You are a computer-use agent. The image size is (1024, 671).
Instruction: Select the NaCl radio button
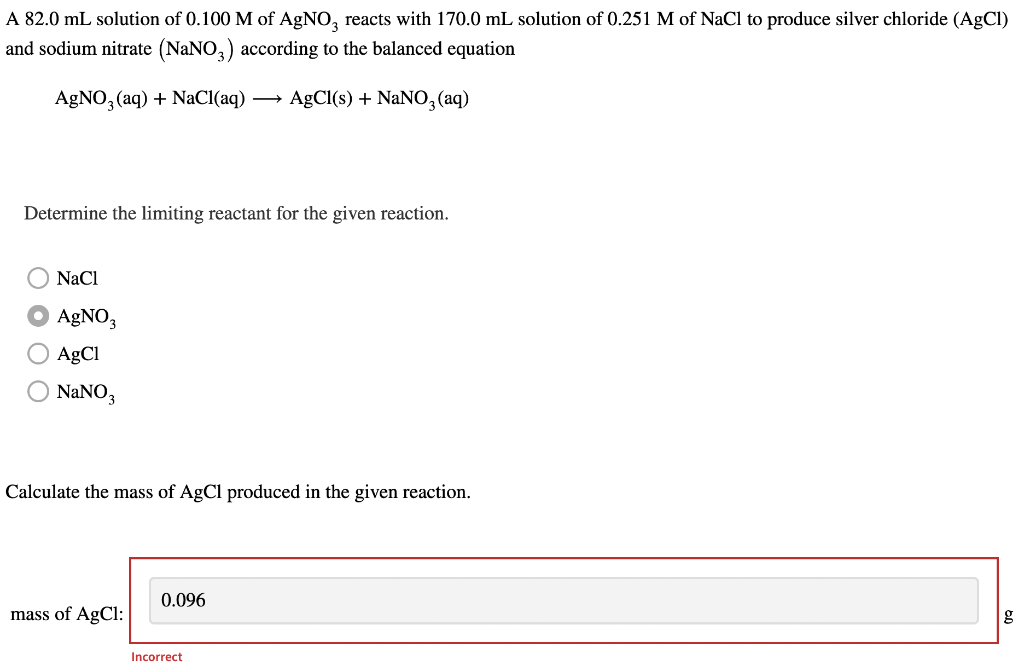coord(38,277)
